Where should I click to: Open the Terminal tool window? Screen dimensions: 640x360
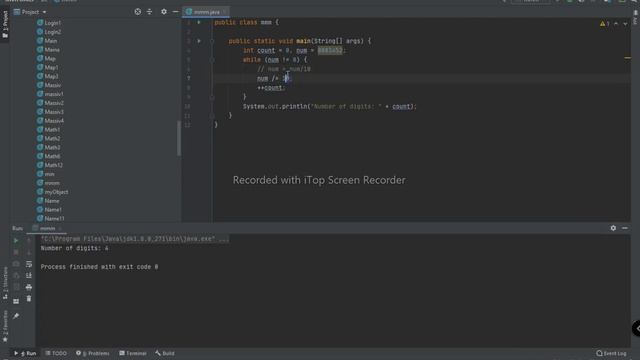[x=133, y=353]
